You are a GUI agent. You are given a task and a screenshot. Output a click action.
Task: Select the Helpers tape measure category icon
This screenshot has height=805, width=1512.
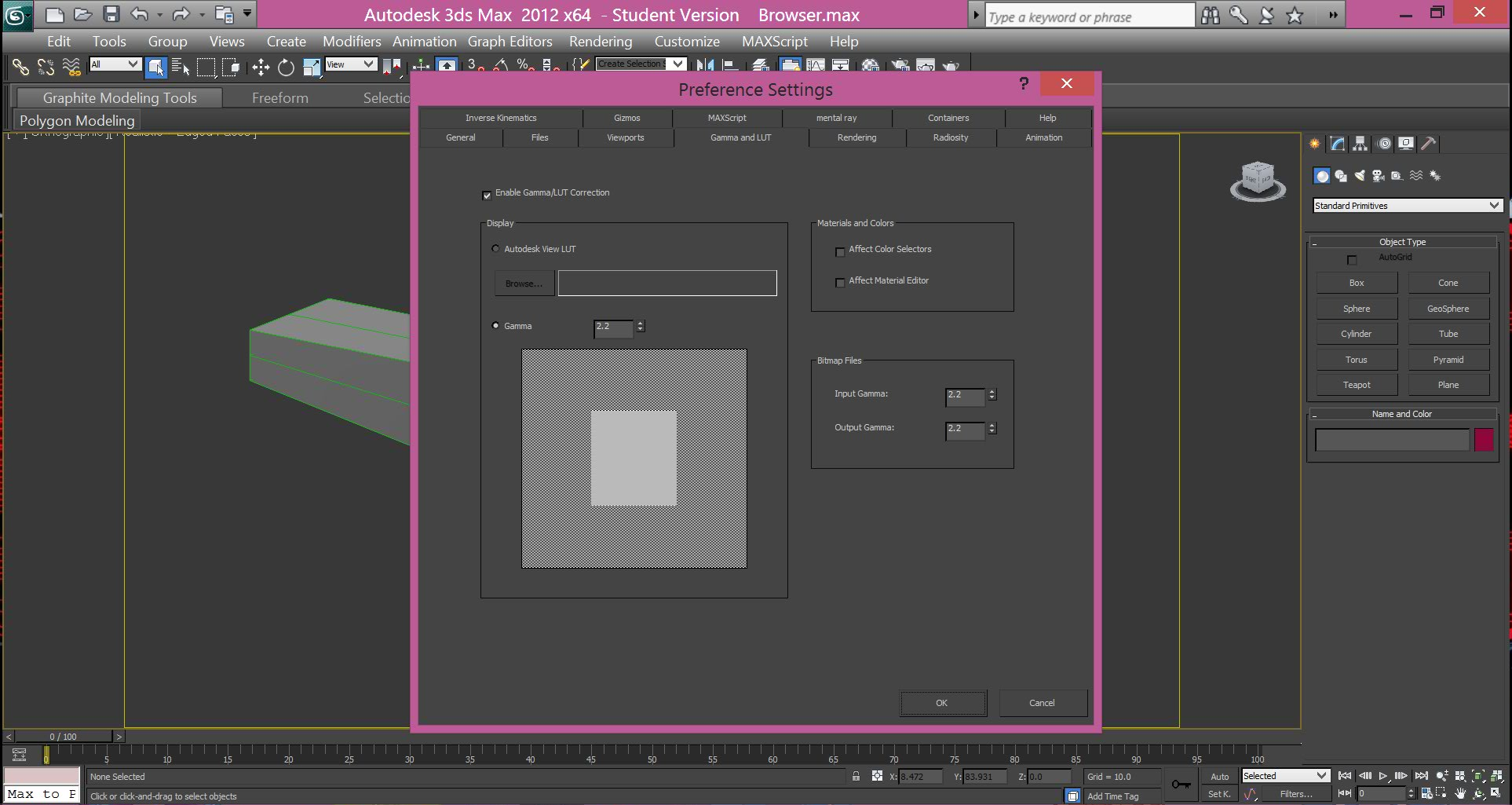[1397, 176]
